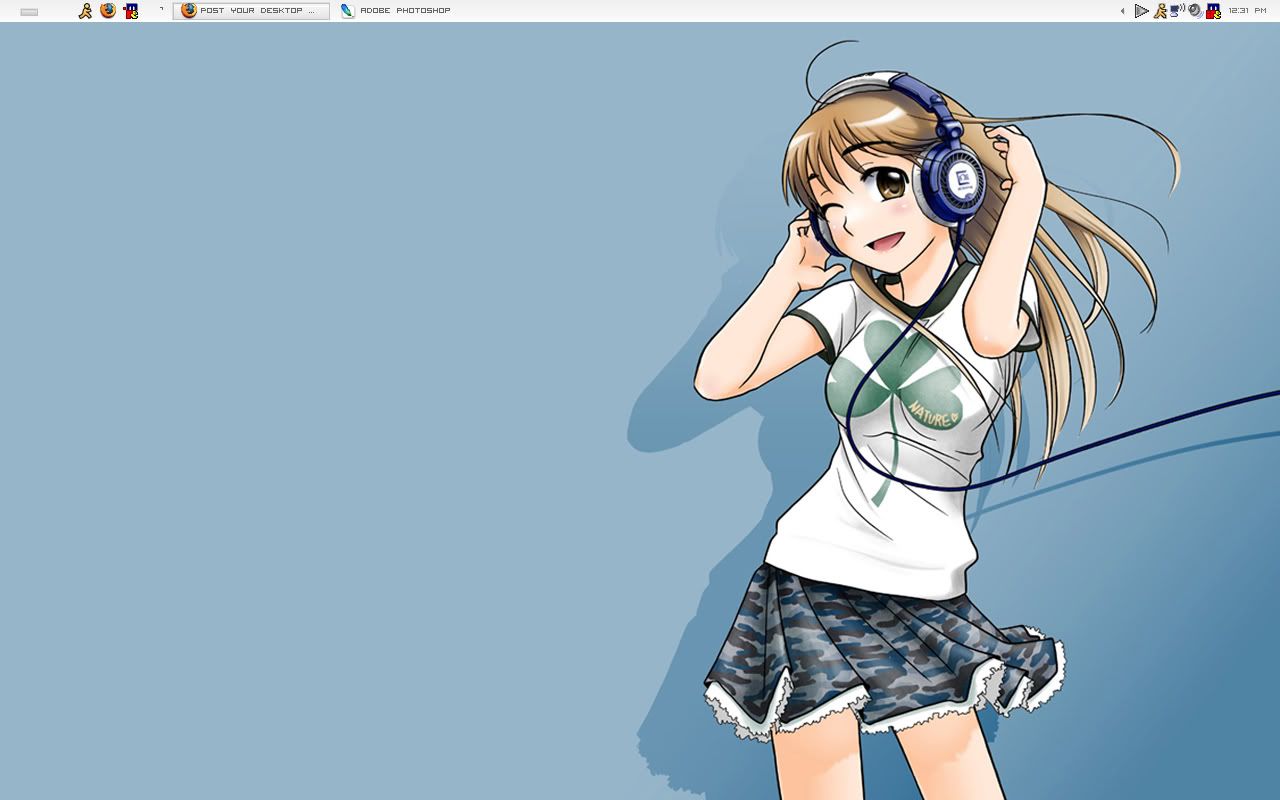
Task: Expand hidden system tray icons arrow
Action: click(x=1122, y=11)
